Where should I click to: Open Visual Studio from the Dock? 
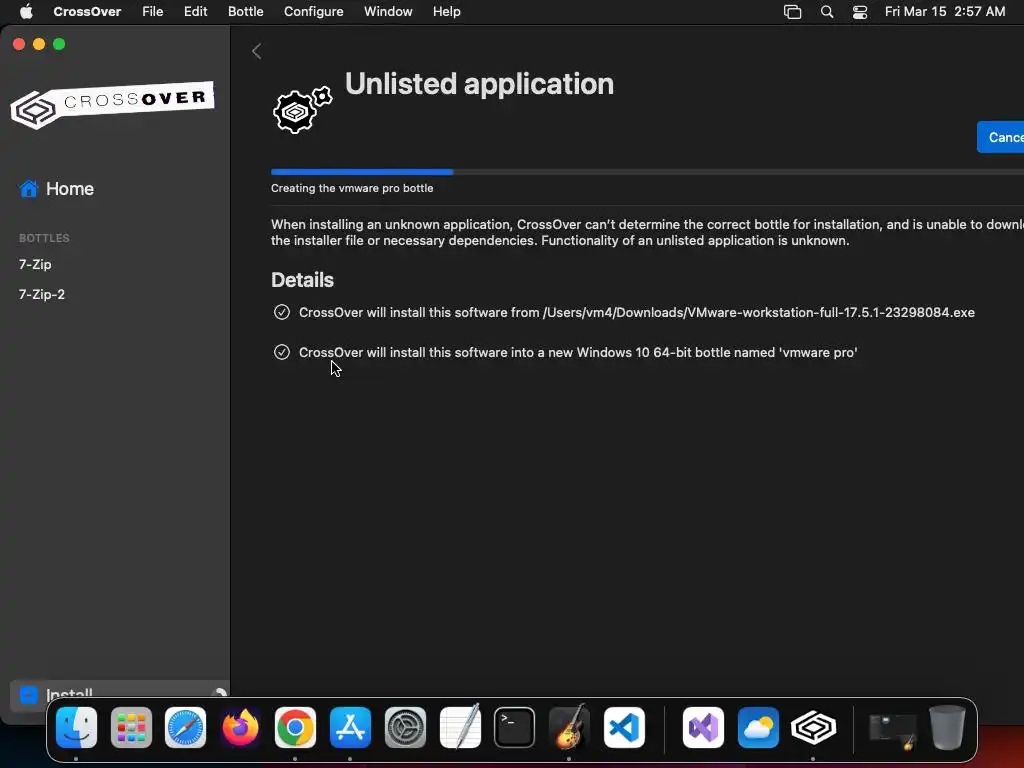tap(703, 727)
